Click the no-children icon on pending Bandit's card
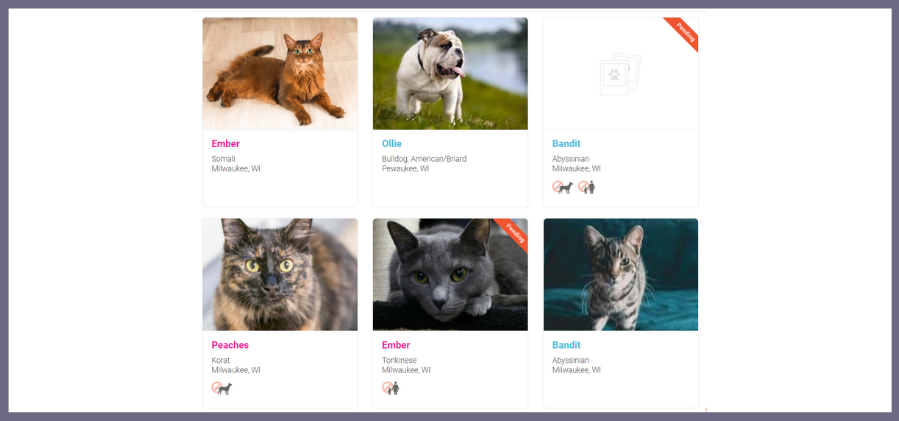Viewport: 899px width, 421px height. point(587,187)
